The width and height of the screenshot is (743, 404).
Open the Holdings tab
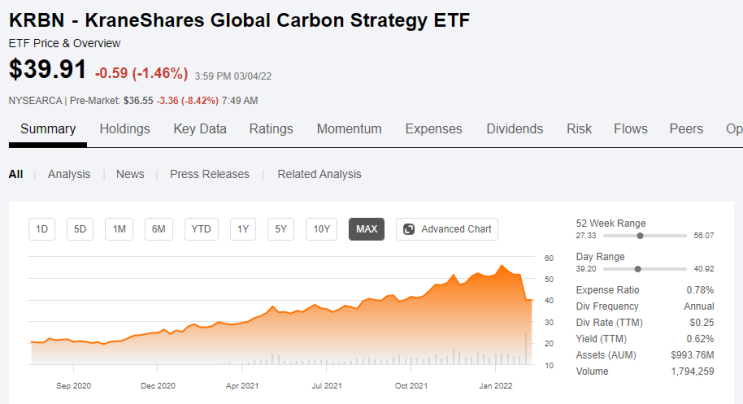pyautogui.click(x=125, y=129)
